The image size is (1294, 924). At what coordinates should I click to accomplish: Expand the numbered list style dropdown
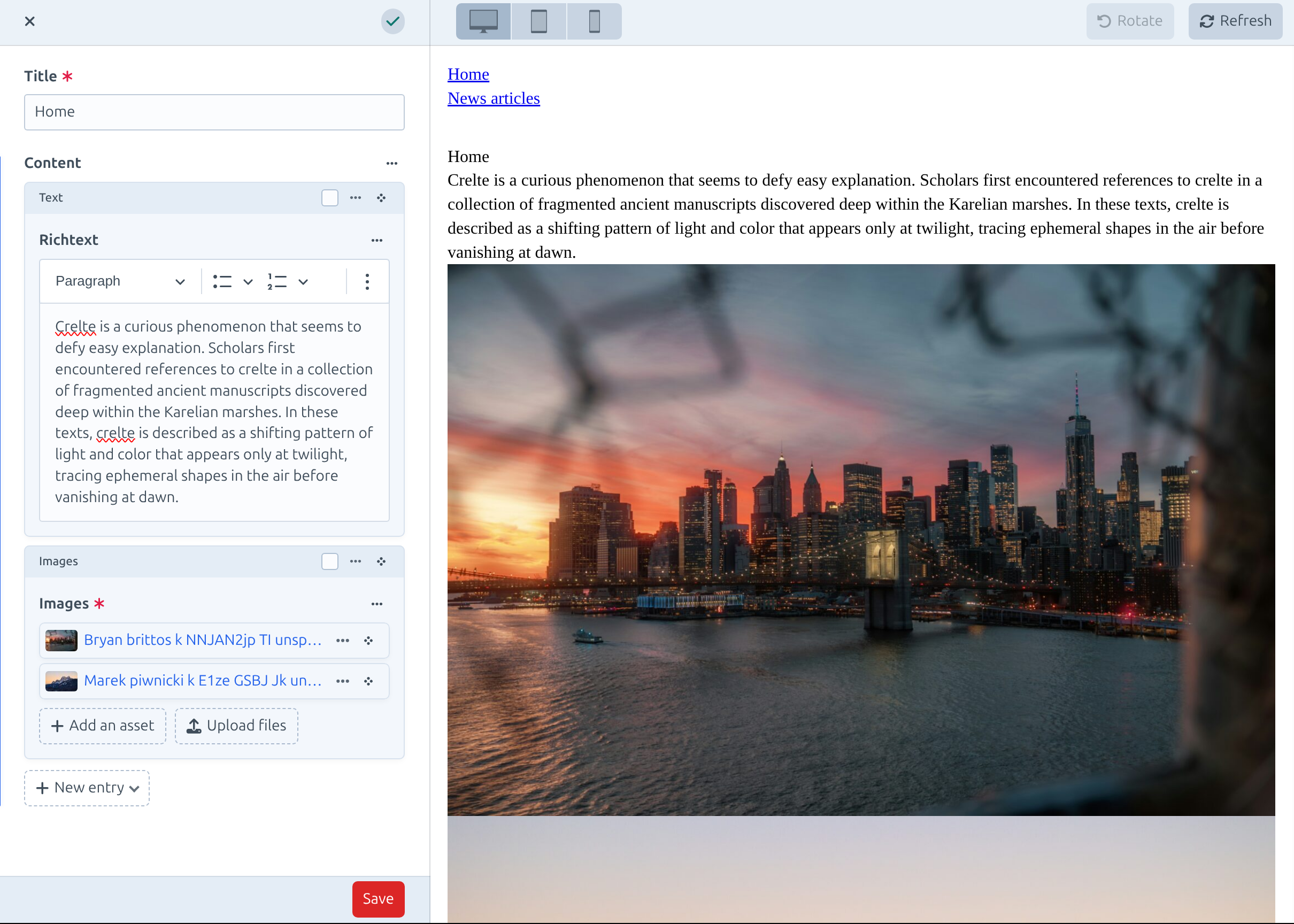pyautogui.click(x=303, y=282)
